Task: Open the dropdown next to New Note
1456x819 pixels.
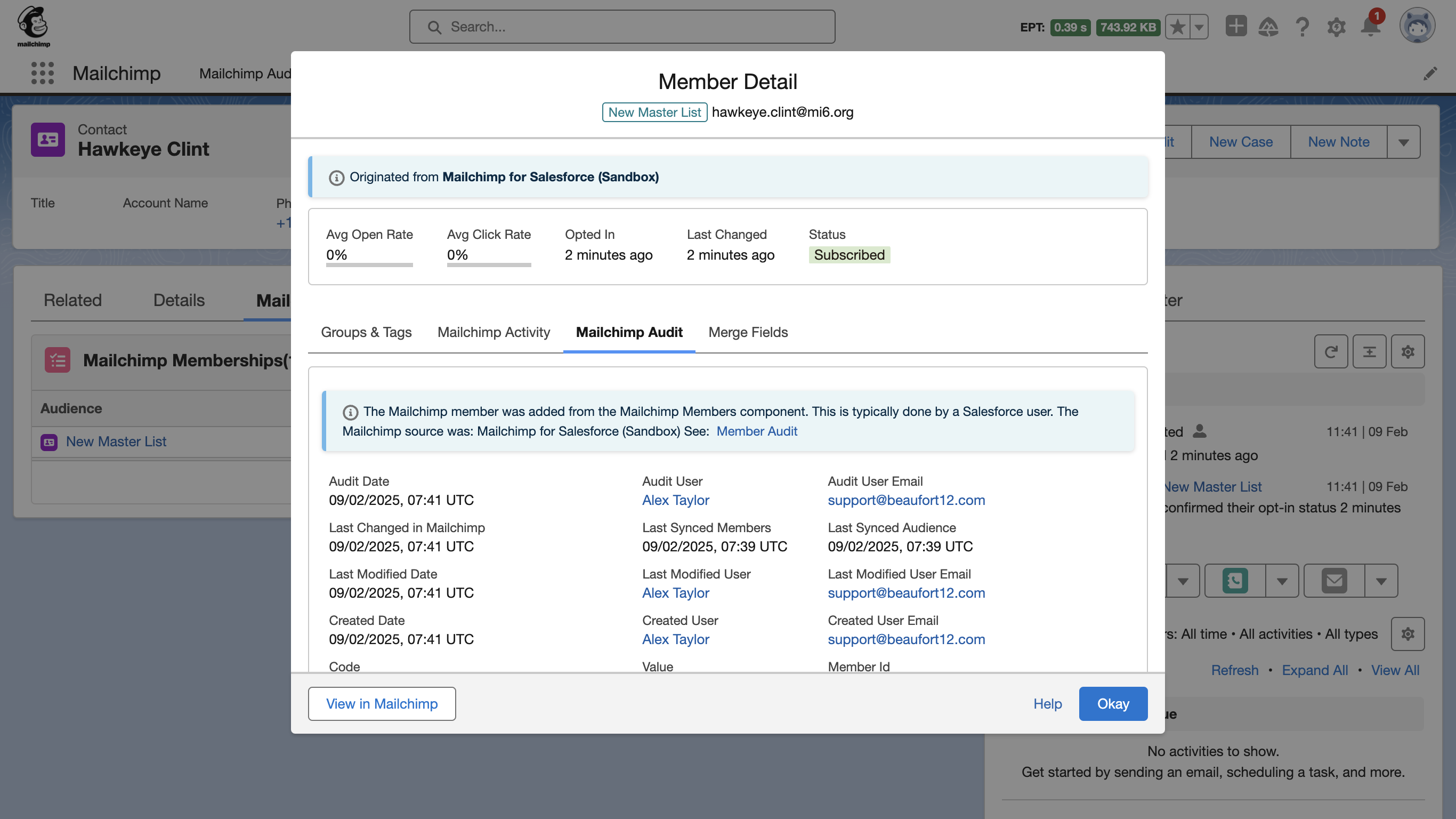Action: tap(1403, 142)
